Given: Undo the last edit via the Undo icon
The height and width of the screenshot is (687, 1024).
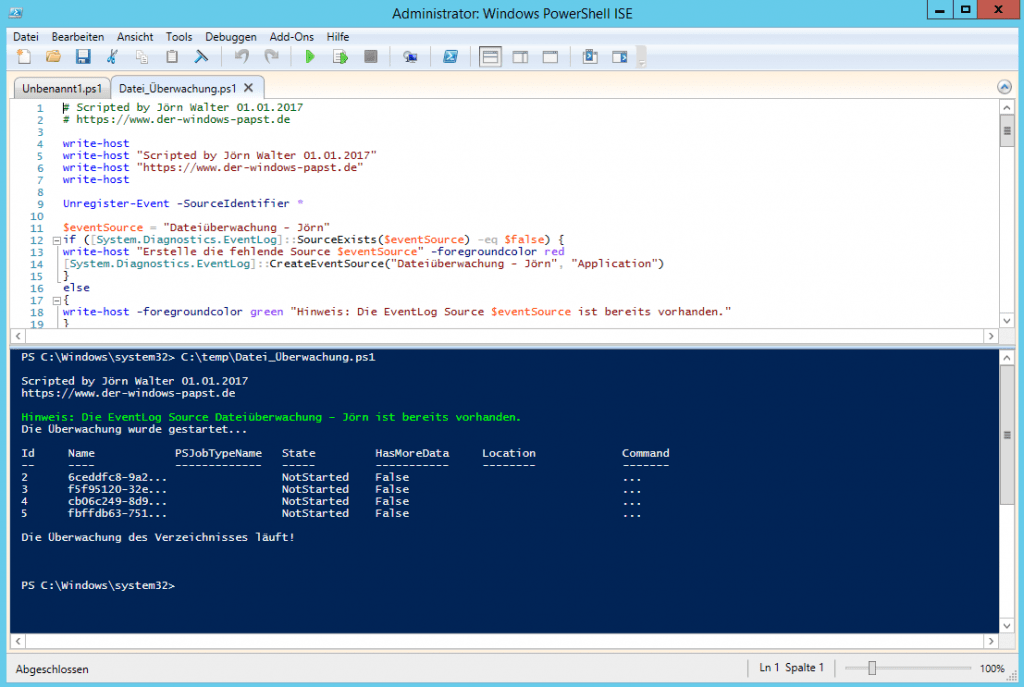Looking at the screenshot, I should click(242, 57).
